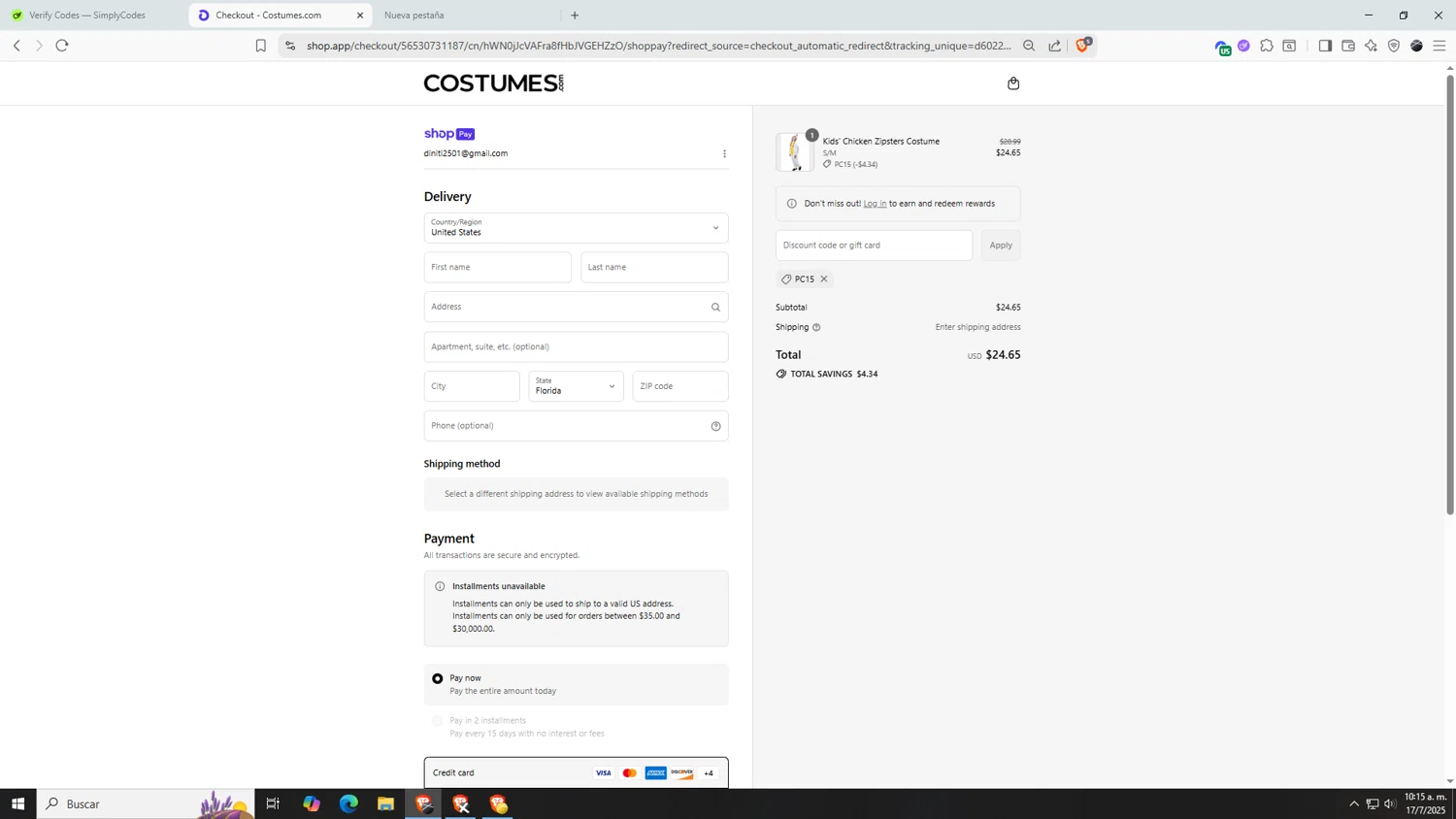Remove the PC15 discount code
This screenshot has height=819, width=1456.
[824, 279]
